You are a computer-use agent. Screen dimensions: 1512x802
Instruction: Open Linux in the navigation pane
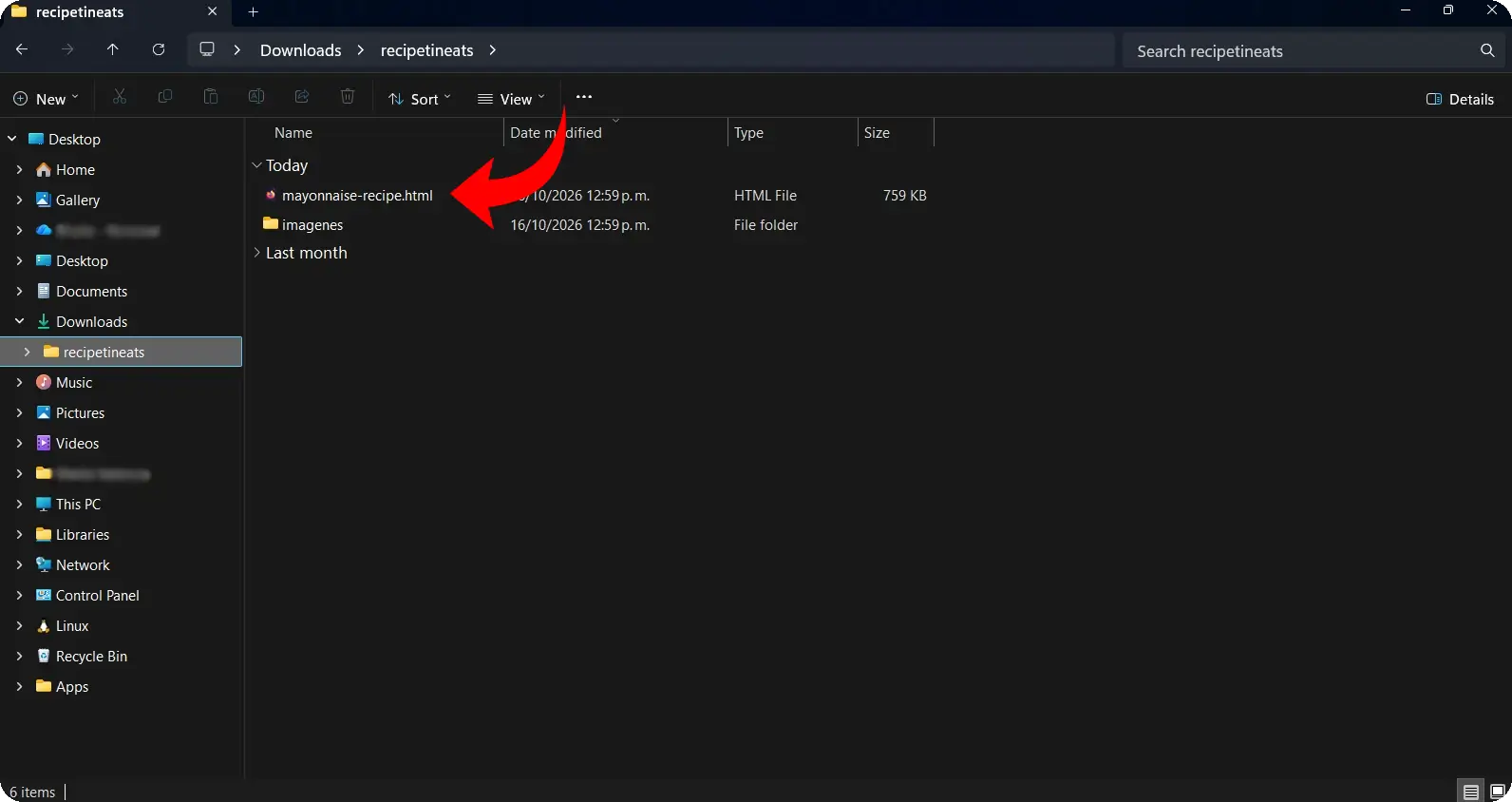click(71, 625)
